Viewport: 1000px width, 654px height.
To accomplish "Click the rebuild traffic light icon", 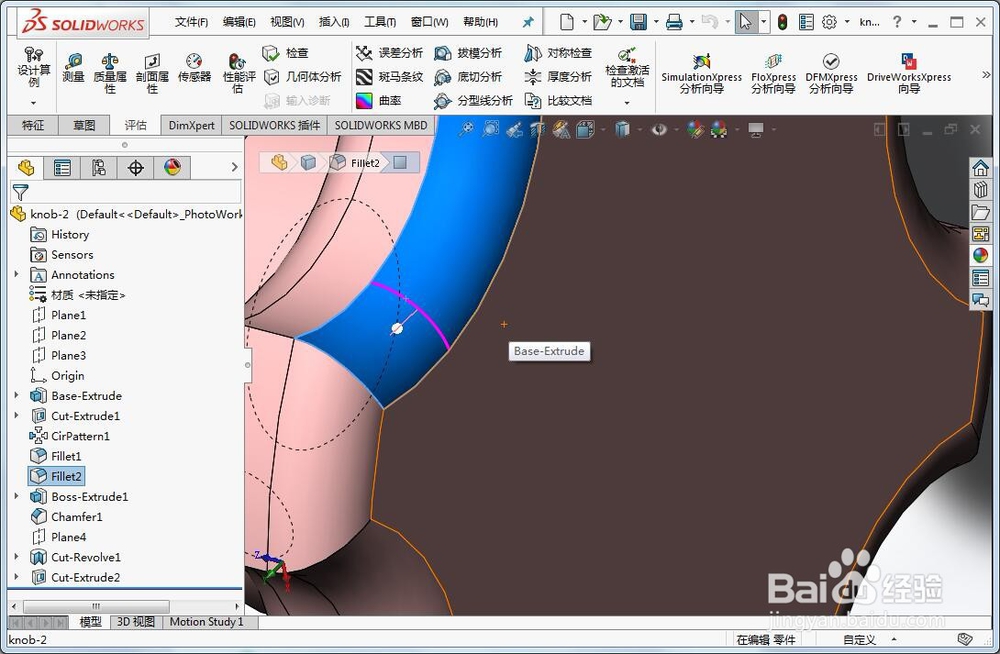I will 783,22.
